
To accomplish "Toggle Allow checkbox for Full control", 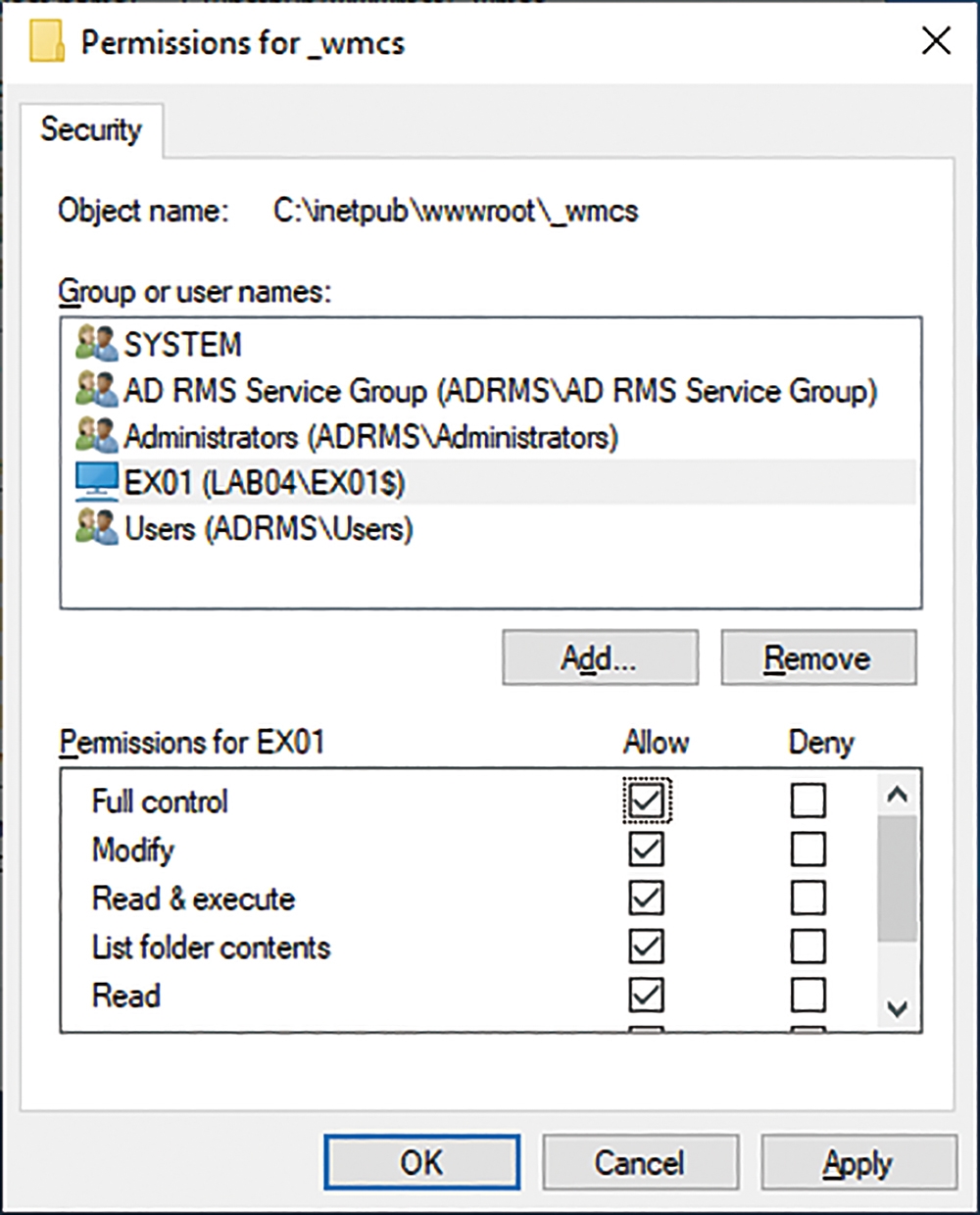I will [646, 801].
